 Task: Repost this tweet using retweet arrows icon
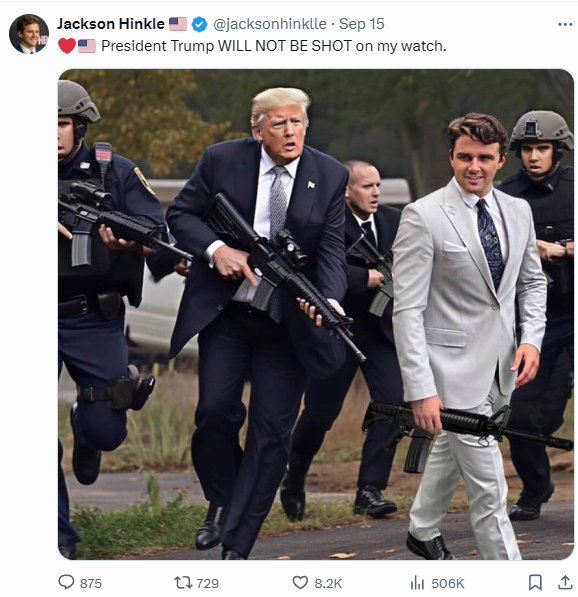point(182,583)
